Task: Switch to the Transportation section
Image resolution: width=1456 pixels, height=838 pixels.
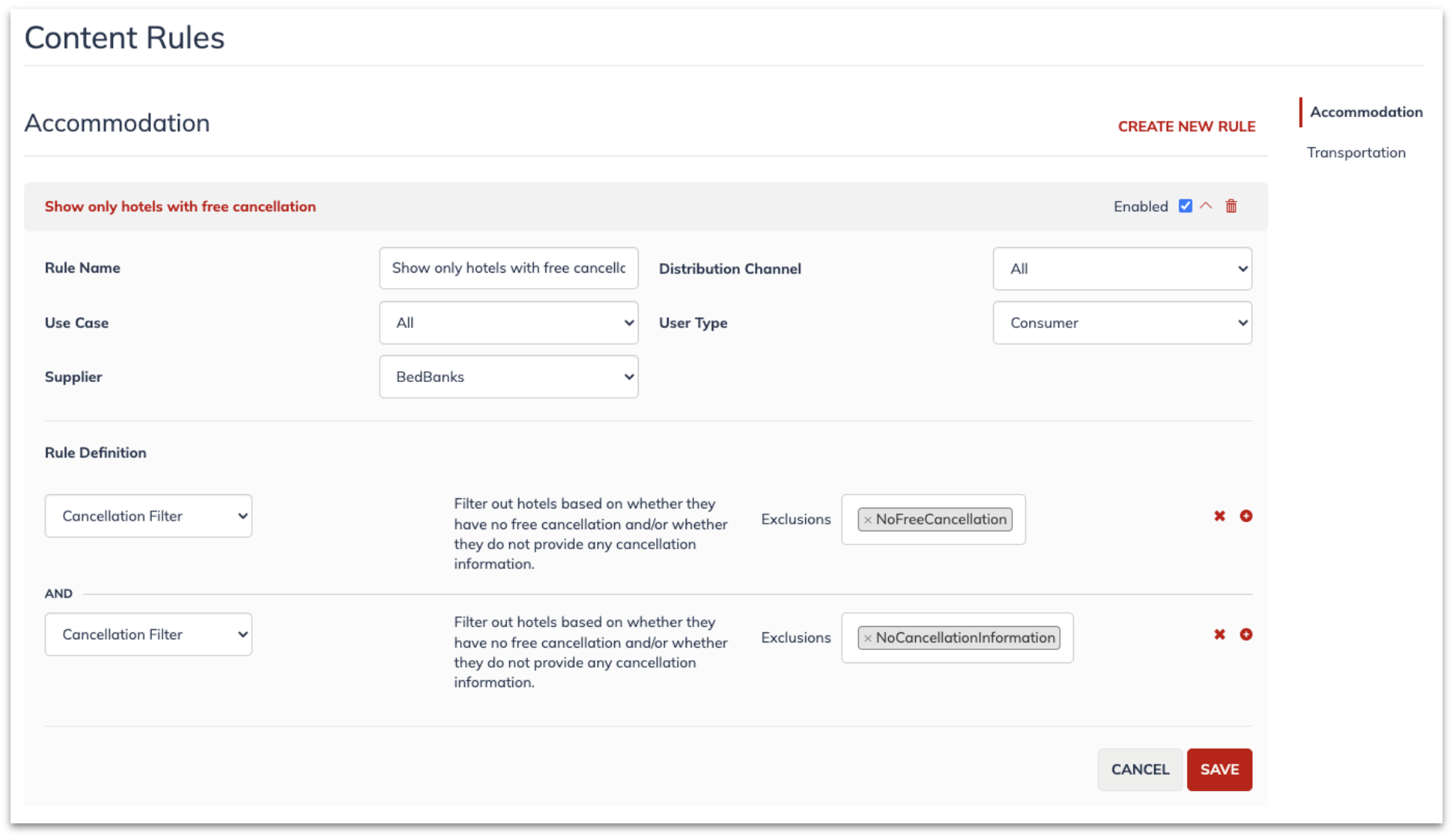Action: pos(1356,153)
